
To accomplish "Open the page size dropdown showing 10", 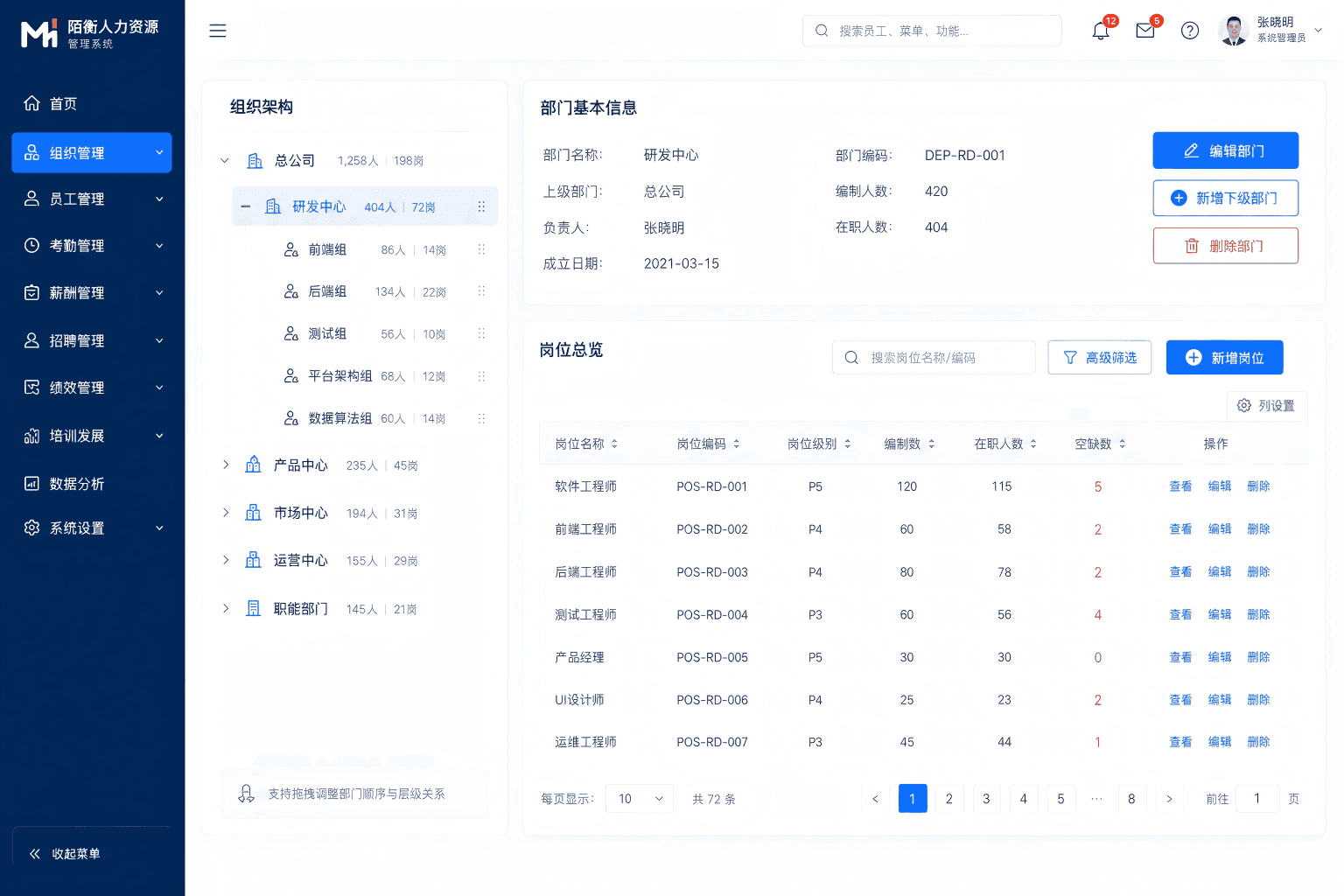I will click(640, 799).
